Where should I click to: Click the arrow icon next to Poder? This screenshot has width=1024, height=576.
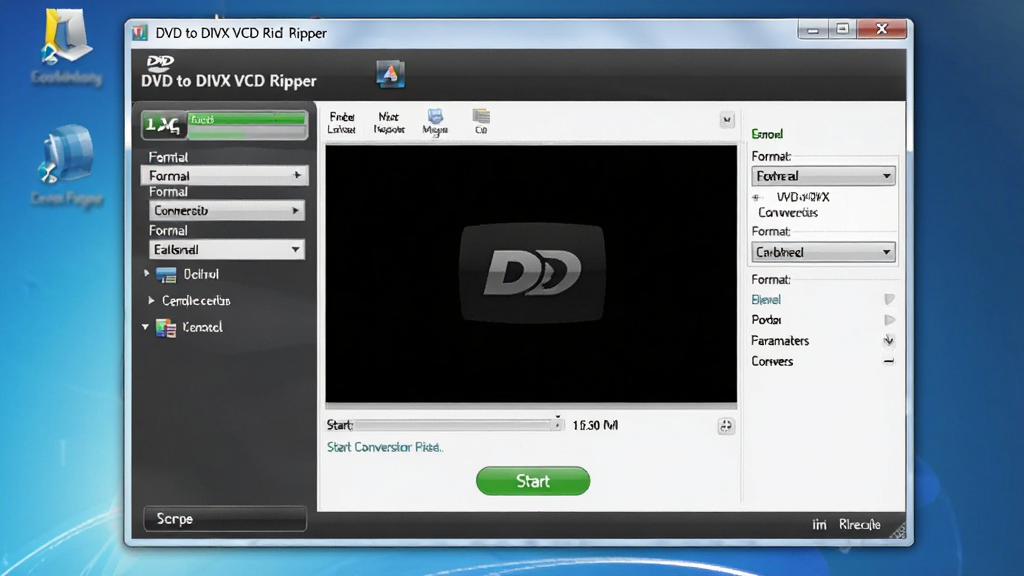click(x=889, y=320)
